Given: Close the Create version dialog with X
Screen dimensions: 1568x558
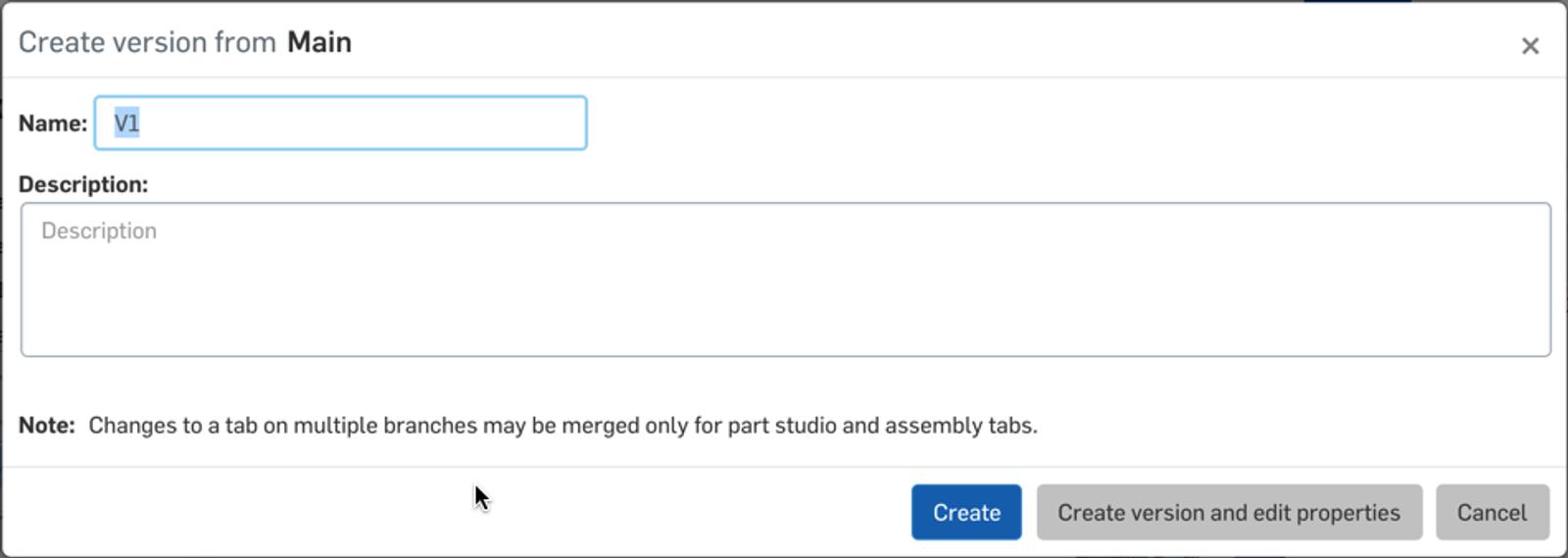Looking at the screenshot, I should [x=1530, y=46].
